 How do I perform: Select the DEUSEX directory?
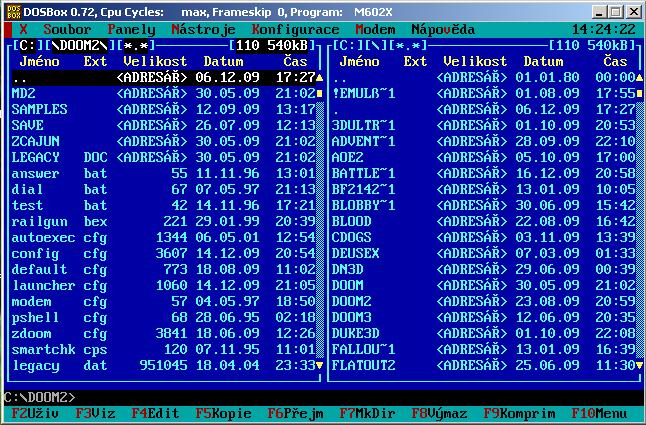coord(483,253)
